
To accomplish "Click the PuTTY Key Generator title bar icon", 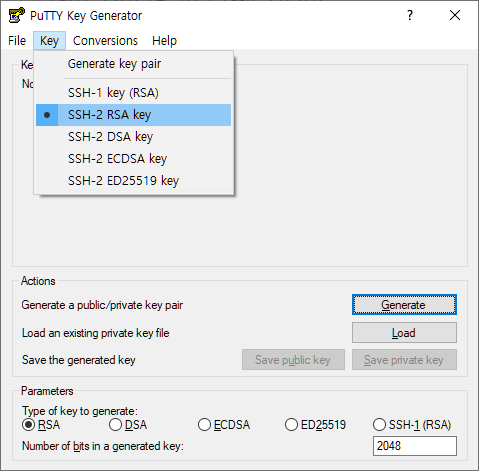I will (16, 15).
